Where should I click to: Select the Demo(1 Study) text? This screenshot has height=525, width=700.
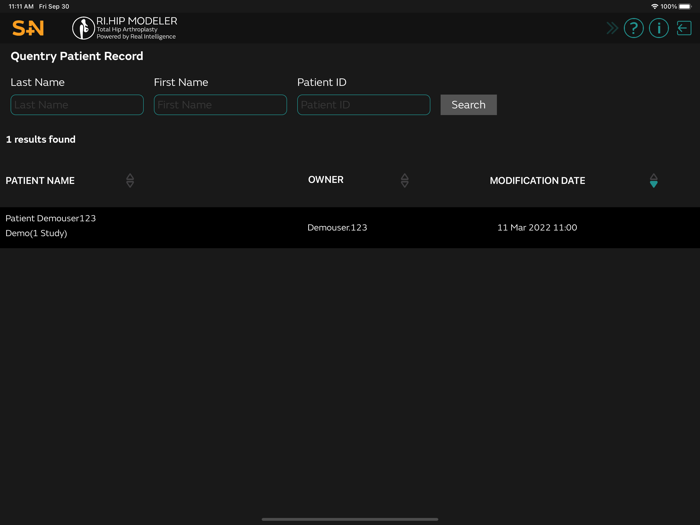(x=36, y=233)
